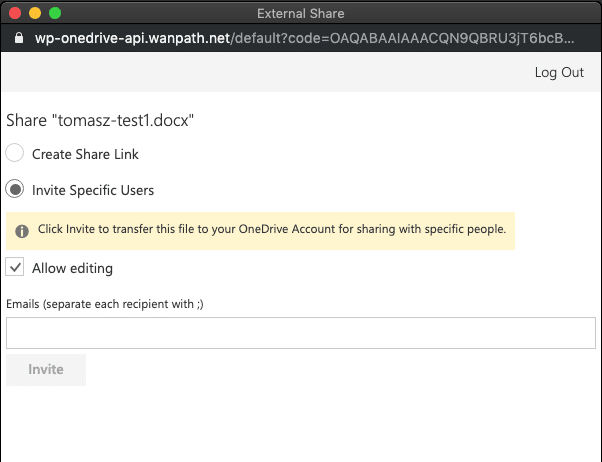Click the info icon in the yellow banner

click(22, 230)
